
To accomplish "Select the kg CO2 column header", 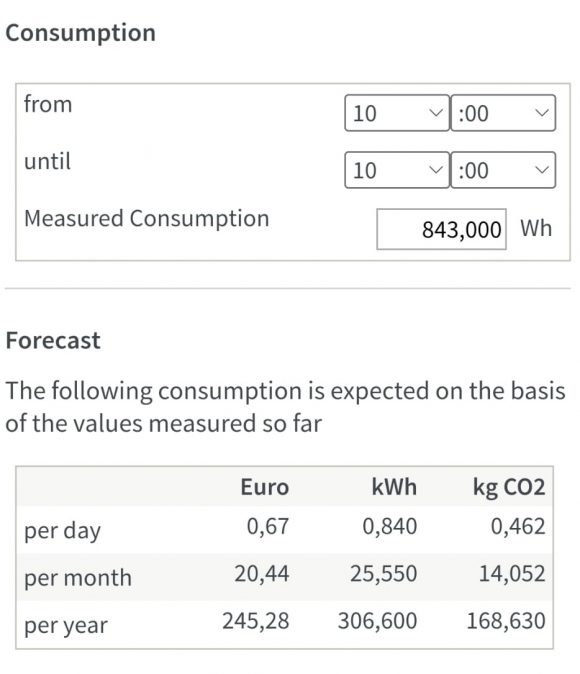I will (x=509, y=487).
